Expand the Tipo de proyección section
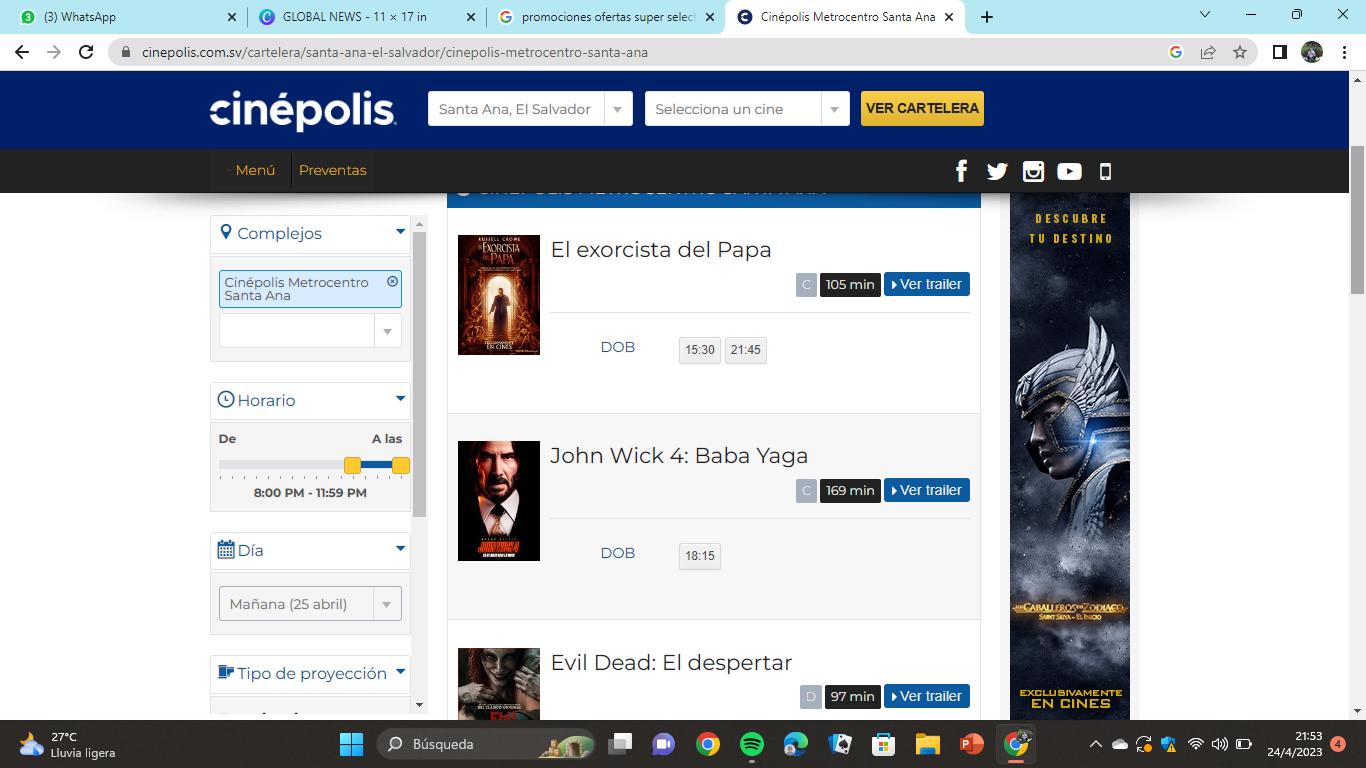The width and height of the screenshot is (1366, 768). tap(401, 672)
